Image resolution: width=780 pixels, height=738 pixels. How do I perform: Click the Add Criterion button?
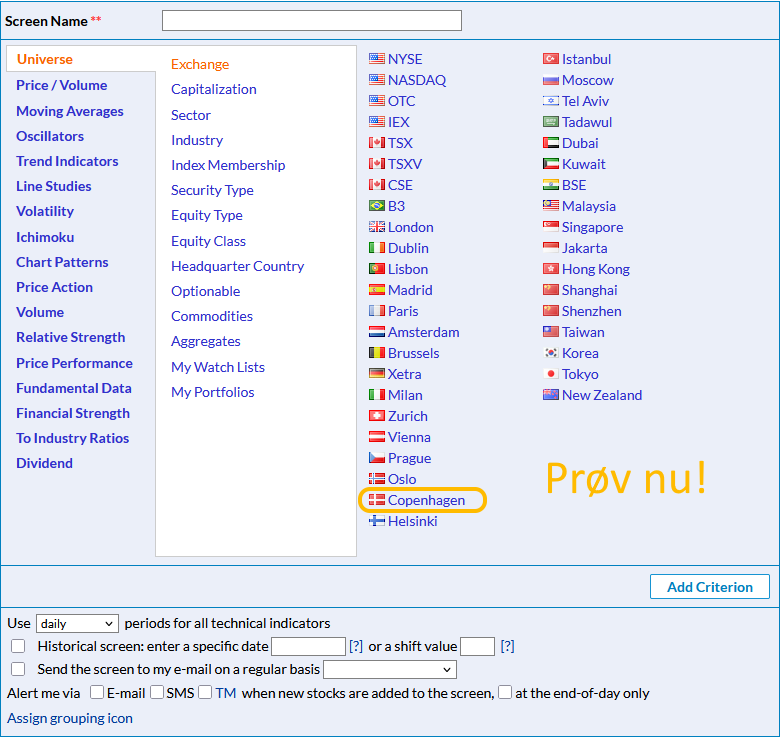(x=710, y=587)
